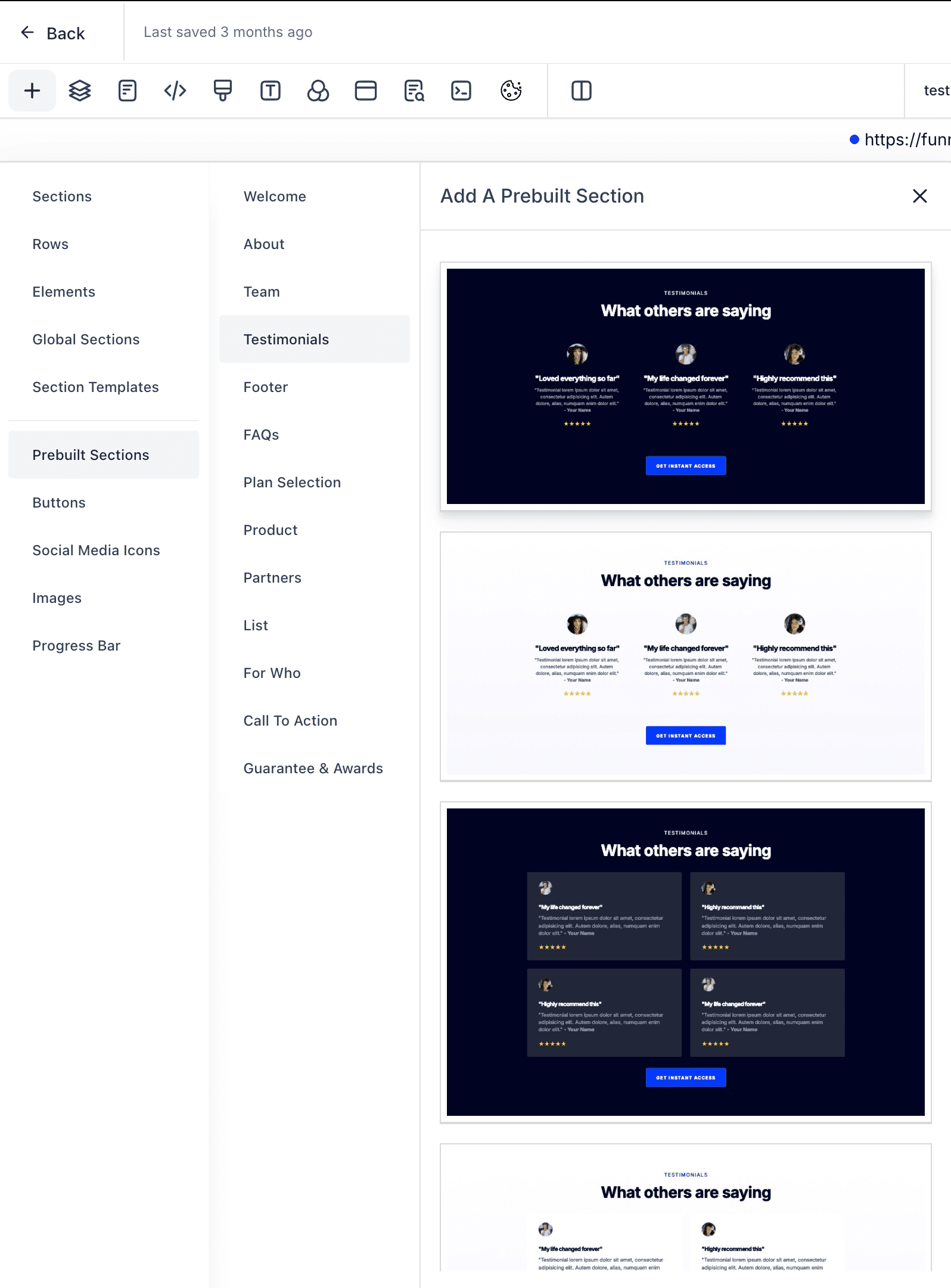Select Prebuilt Sections in sidebar

click(x=104, y=455)
